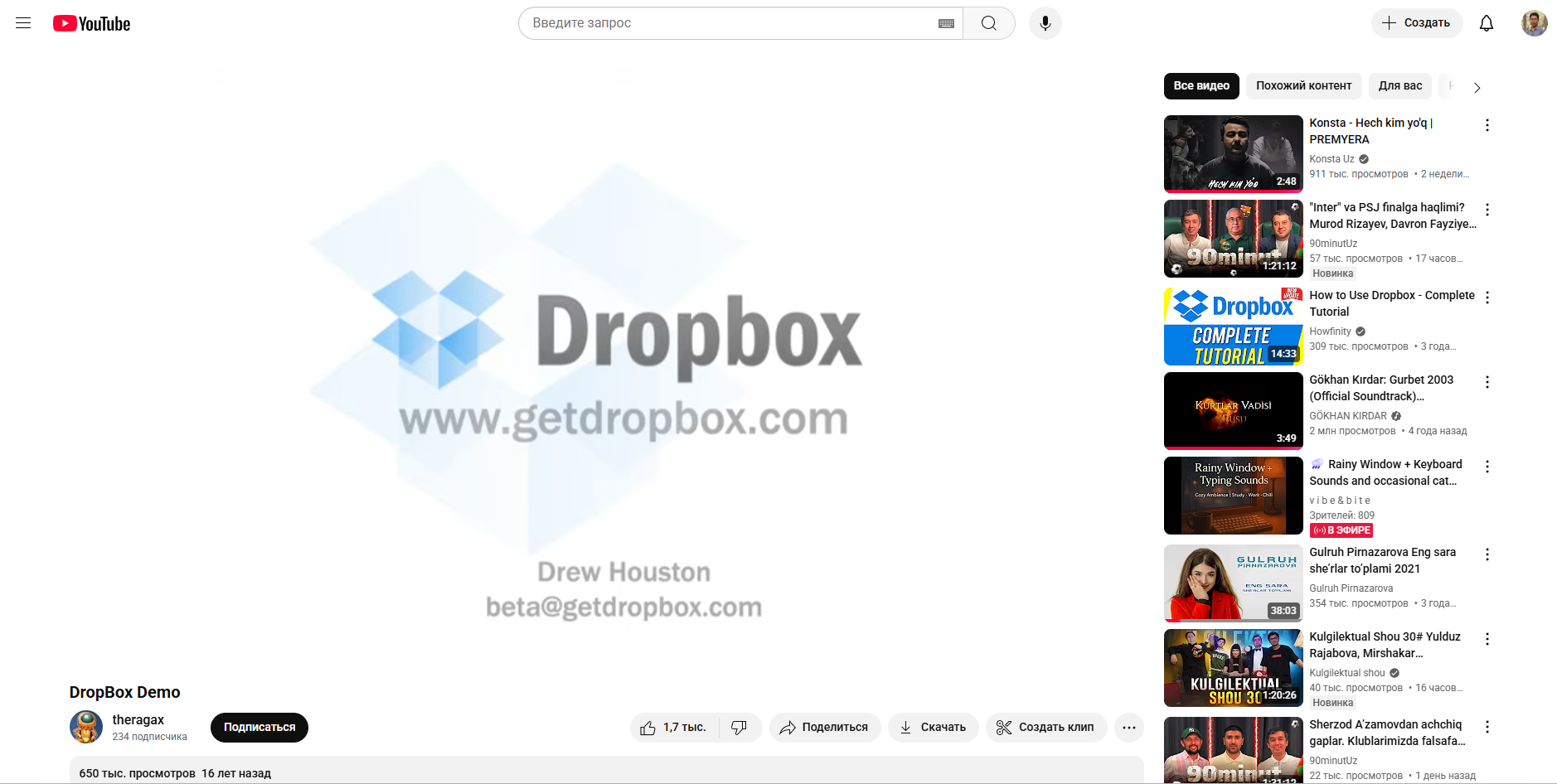Select the "Для вас" filter chip
Screen dimensions: 1557x784
point(1400,86)
